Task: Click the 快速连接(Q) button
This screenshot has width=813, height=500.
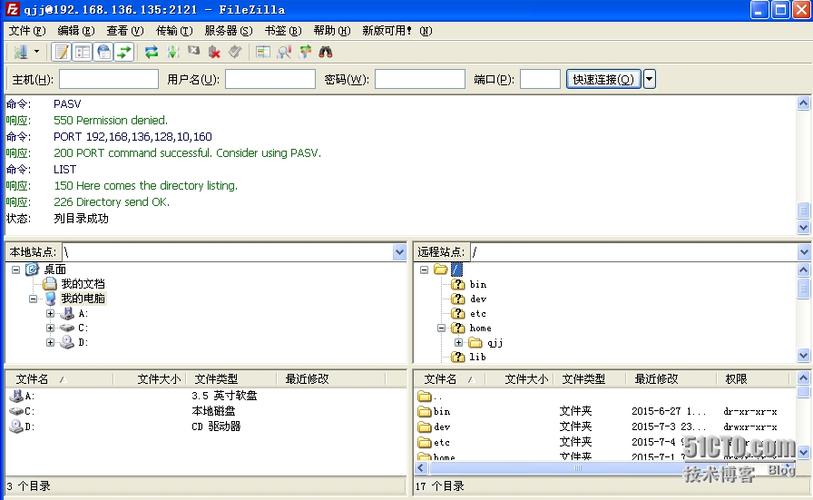Action: click(604, 79)
